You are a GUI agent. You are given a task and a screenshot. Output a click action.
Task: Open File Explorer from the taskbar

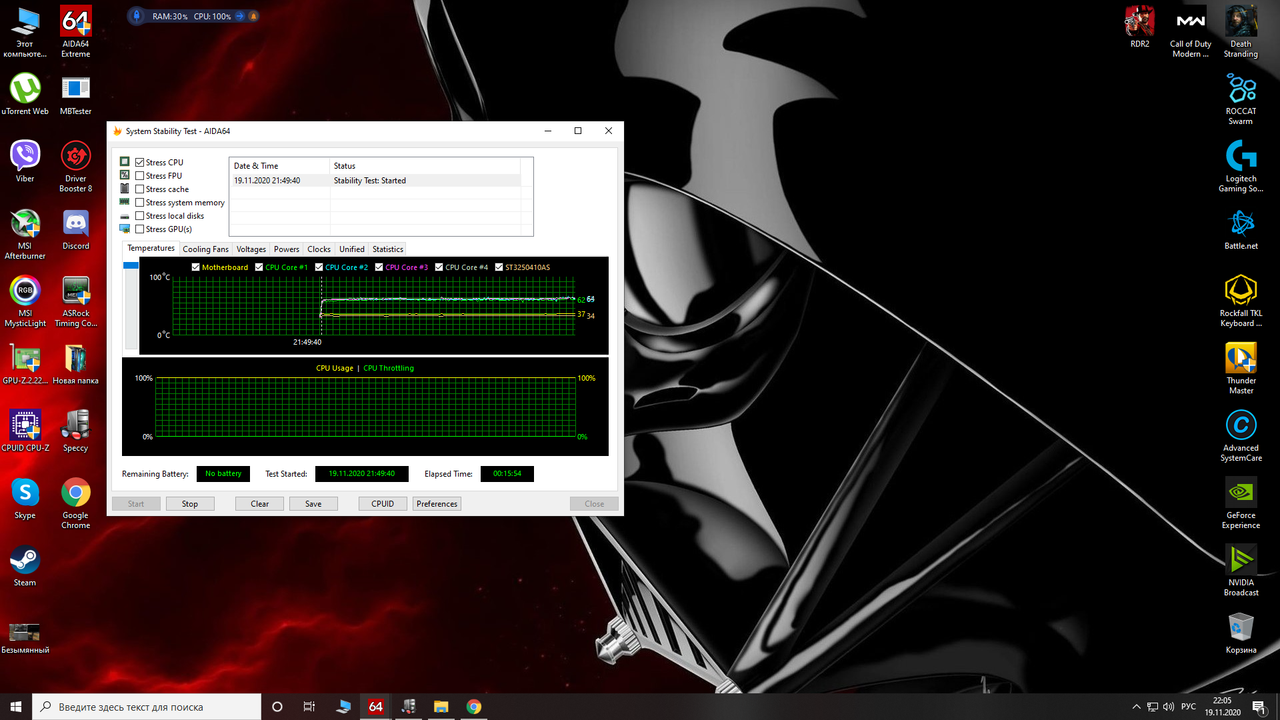441,706
